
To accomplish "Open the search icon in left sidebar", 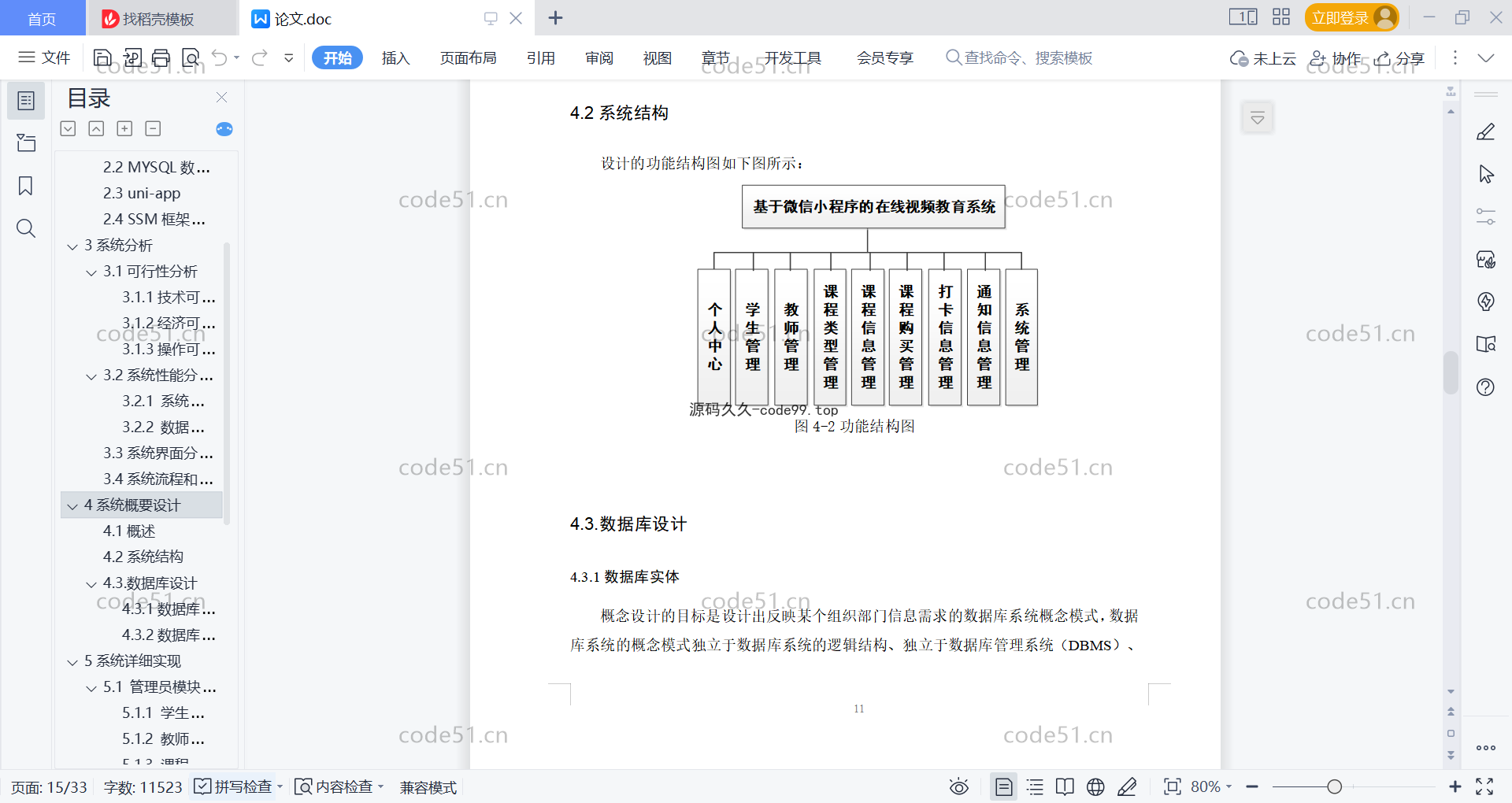I will [26, 228].
